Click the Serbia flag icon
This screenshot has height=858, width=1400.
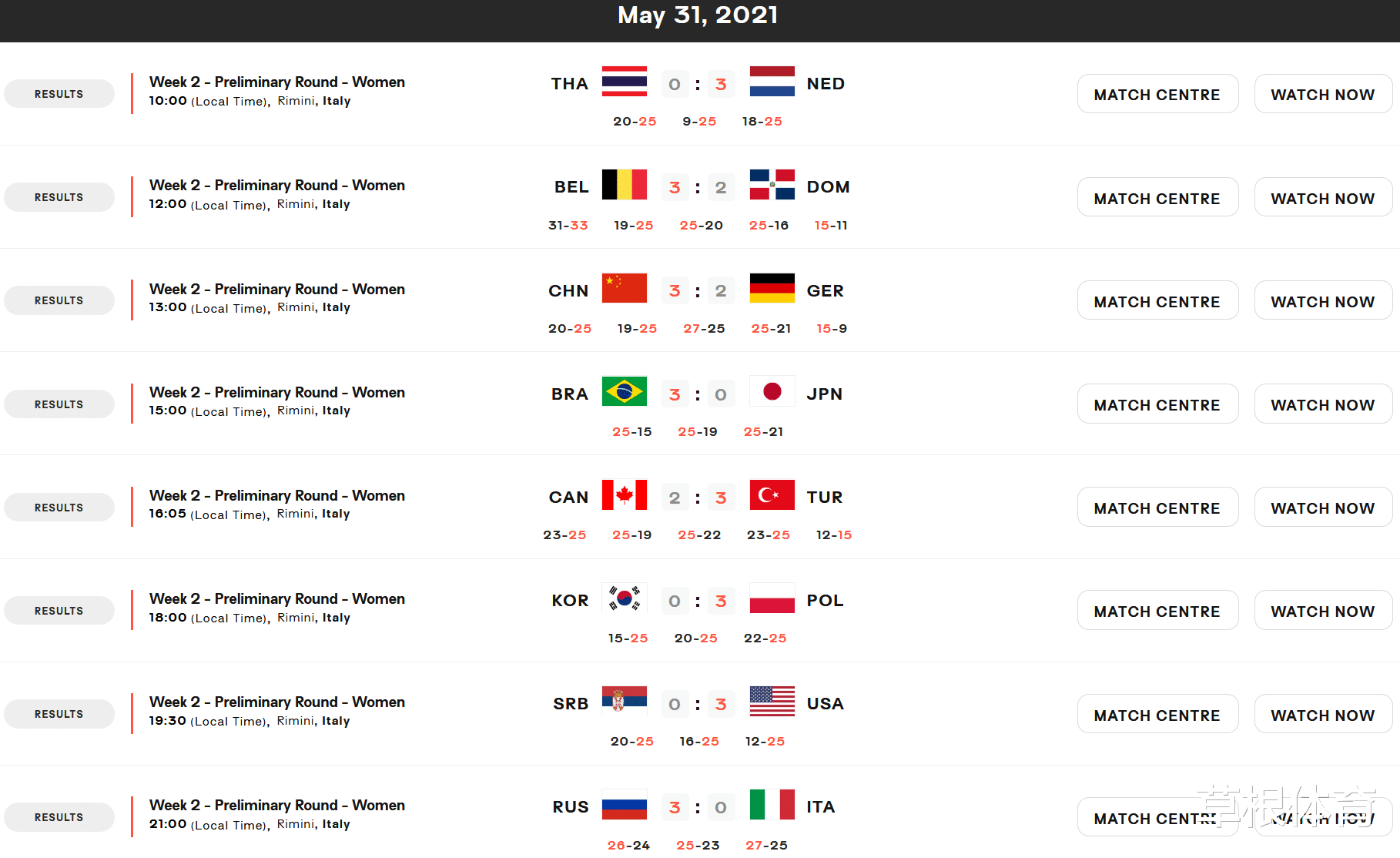[x=624, y=702]
